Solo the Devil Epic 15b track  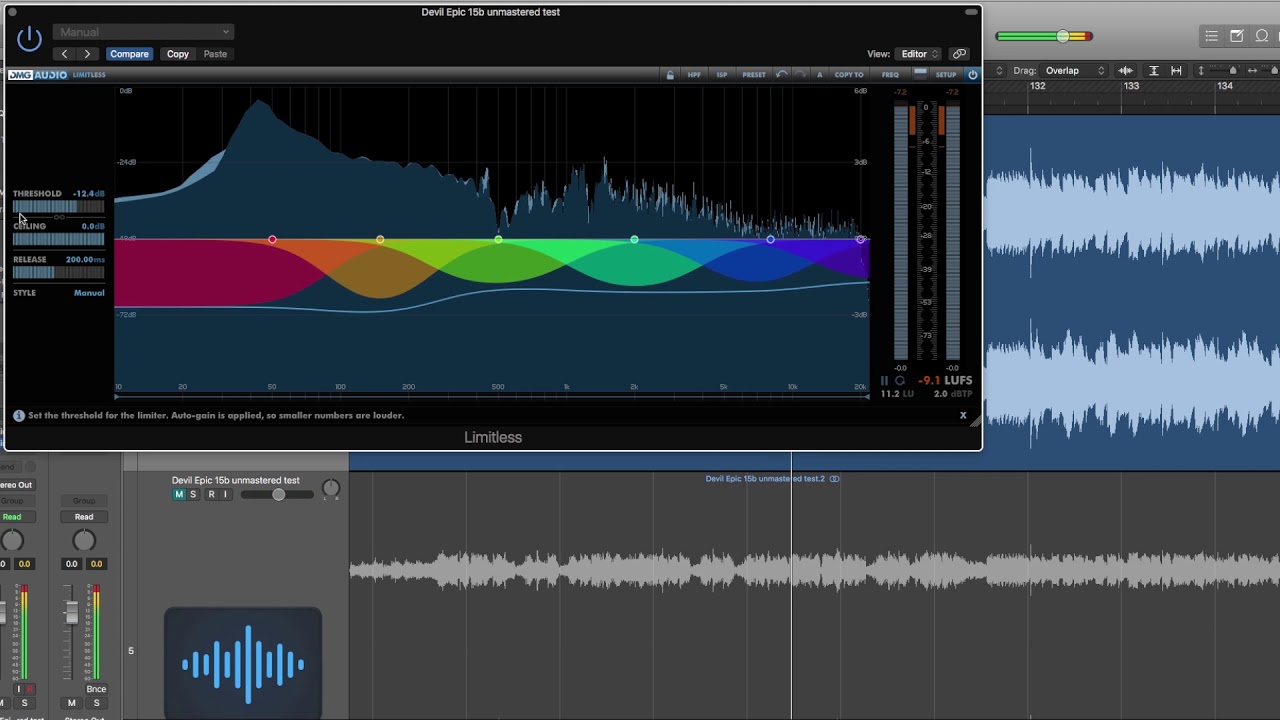click(193, 495)
